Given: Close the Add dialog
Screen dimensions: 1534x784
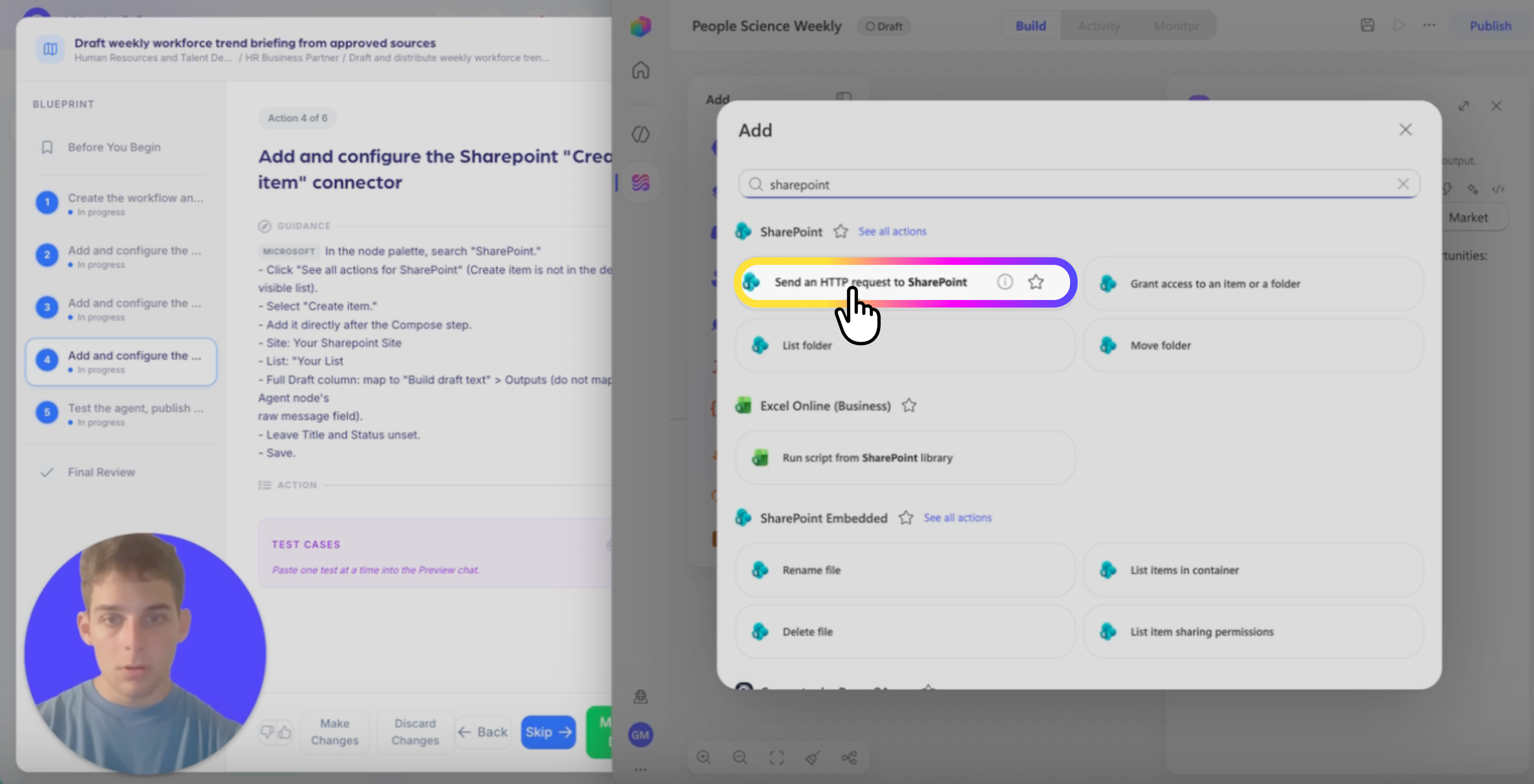Looking at the screenshot, I should click(x=1405, y=129).
